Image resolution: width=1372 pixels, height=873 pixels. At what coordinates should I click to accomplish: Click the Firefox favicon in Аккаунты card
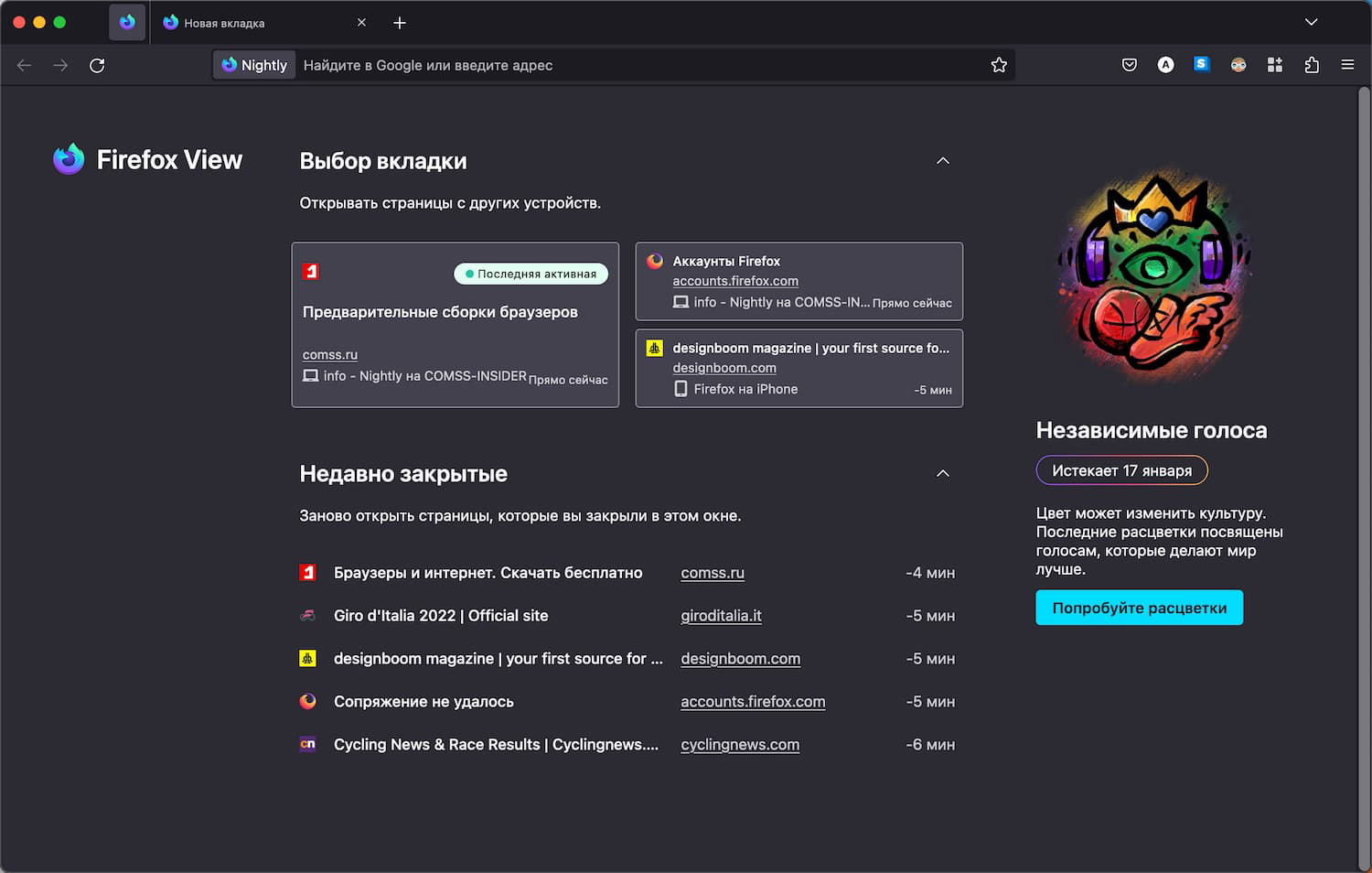[655, 261]
